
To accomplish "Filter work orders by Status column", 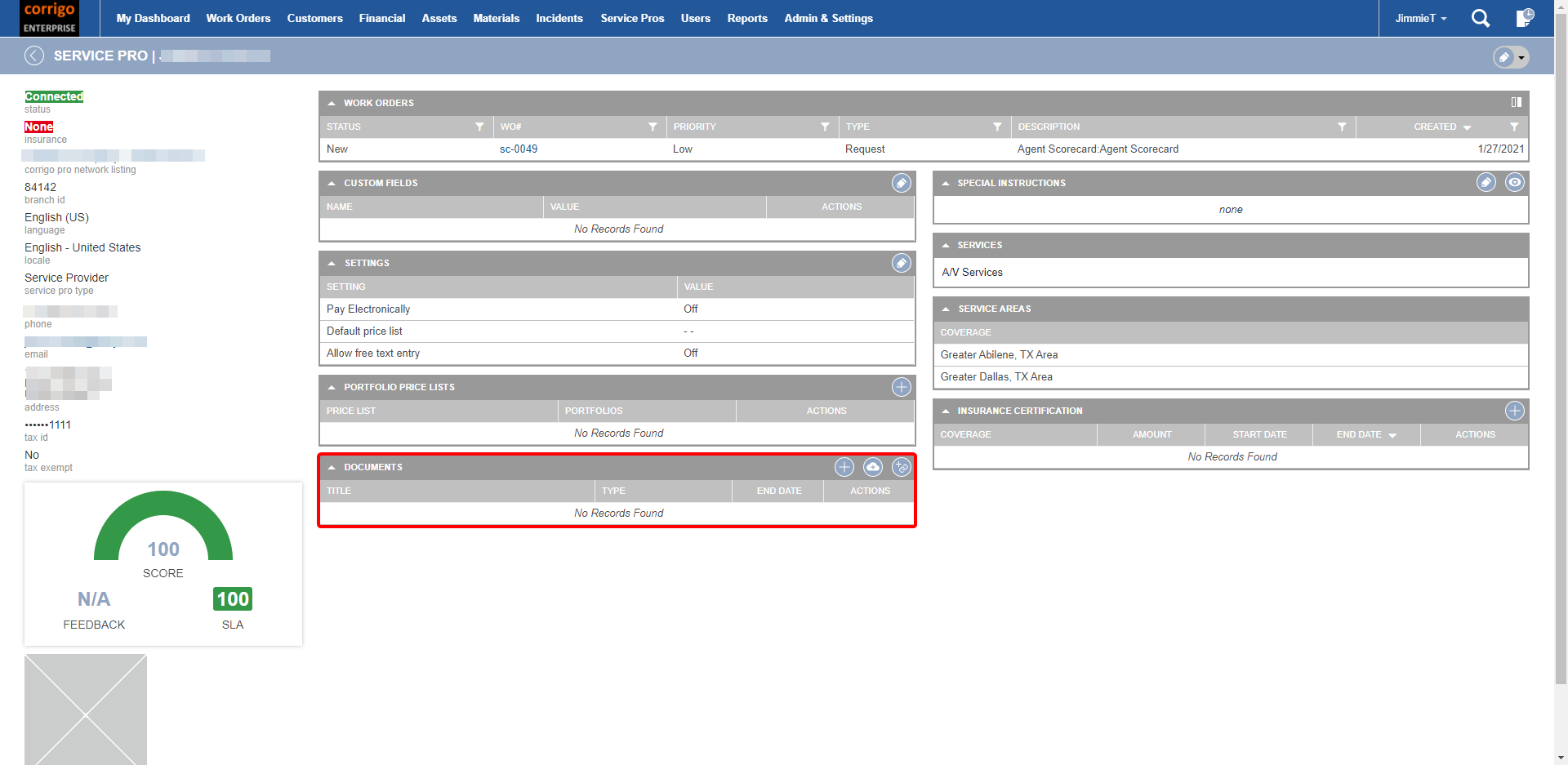I will click(x=479, y=127).
